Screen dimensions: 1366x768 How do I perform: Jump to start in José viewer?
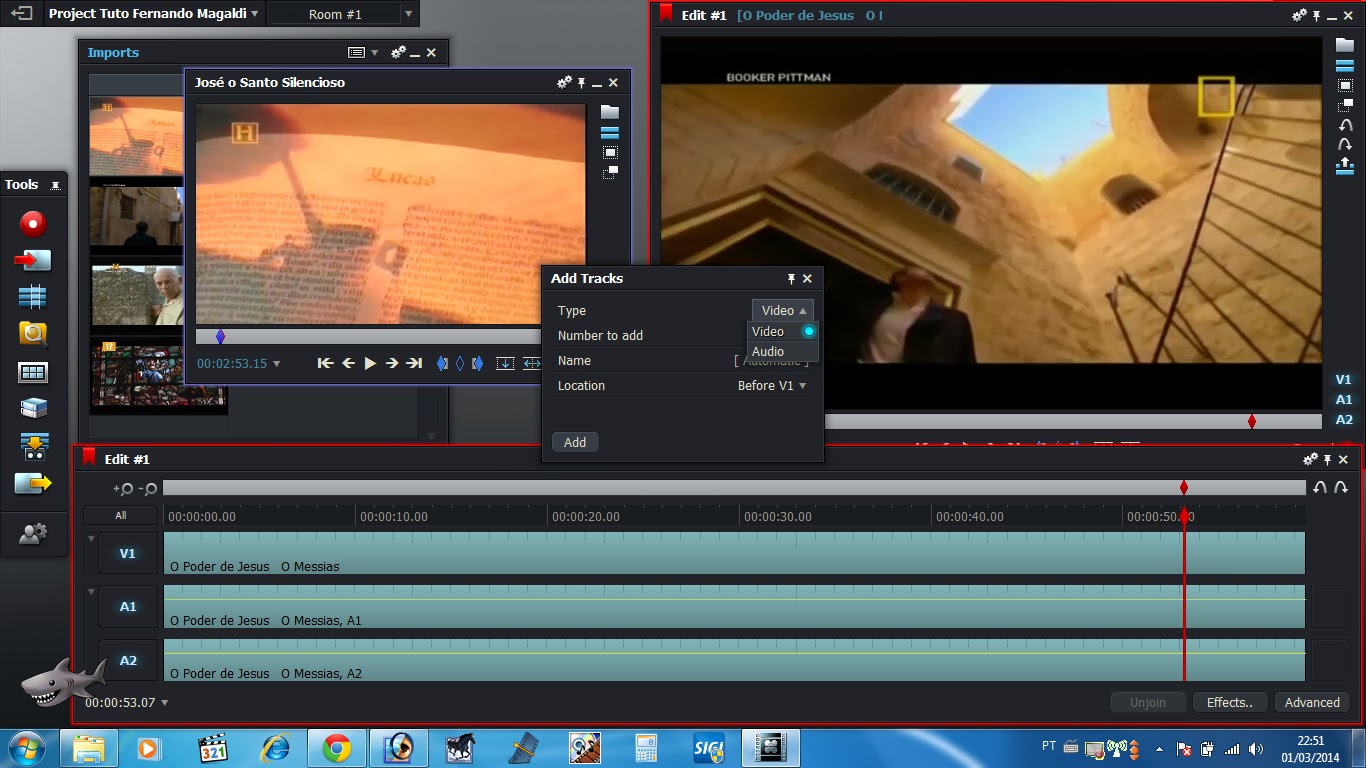point(325,364)
